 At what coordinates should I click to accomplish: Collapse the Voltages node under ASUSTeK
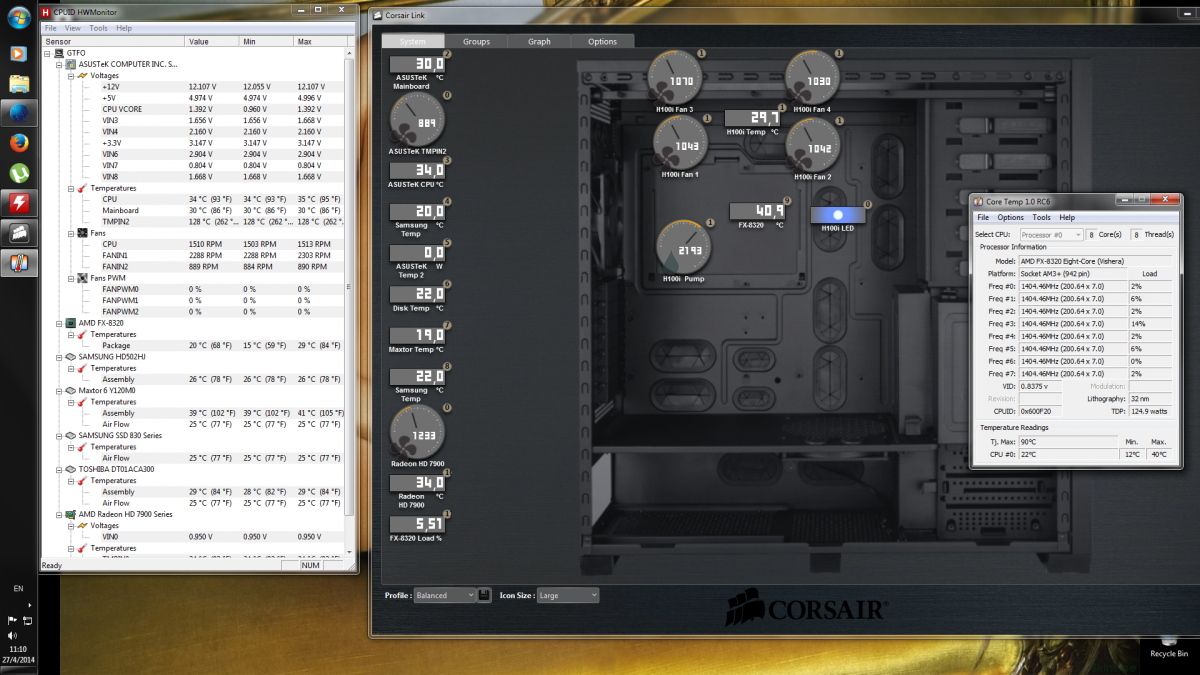click(x=70, y=75)
